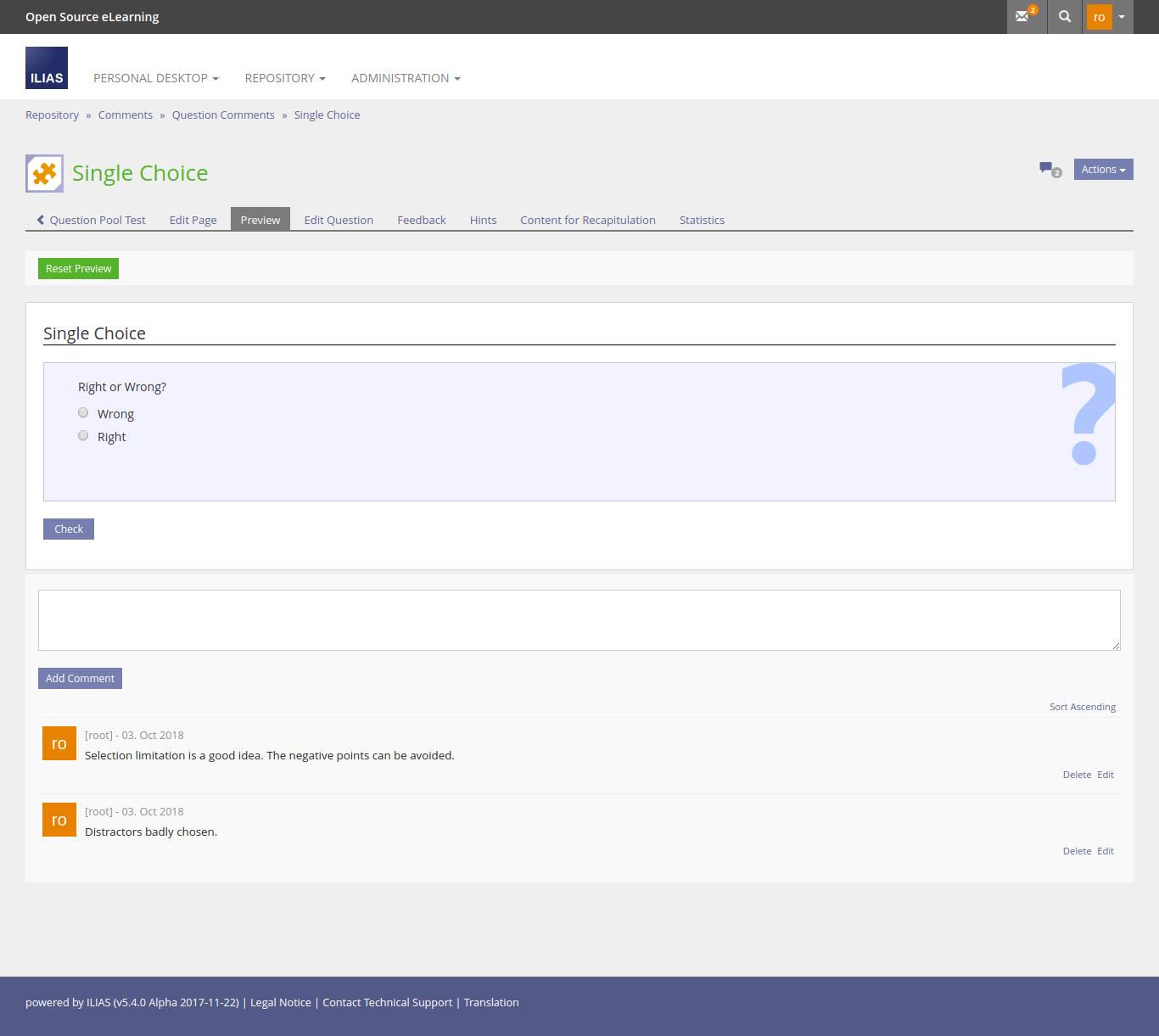This screenshot has height=1036, width=1159.
Task: Click the search magnifier icon
Action: point(1065,16)
